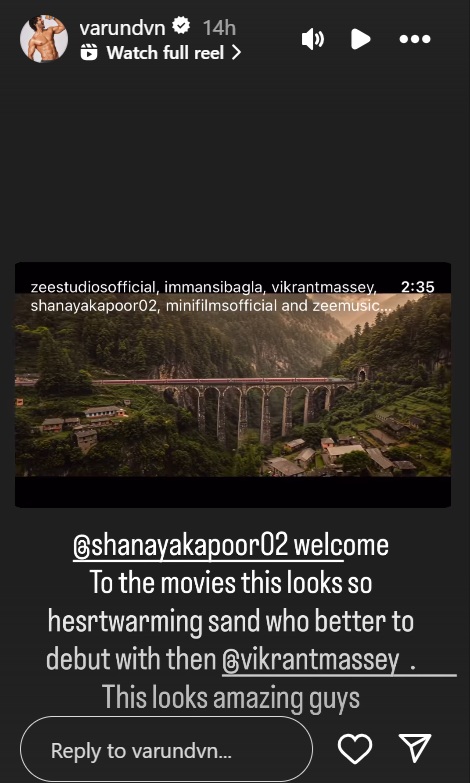
Task: Open the embedded reel showing the train bridge
Action: [x=233, y=385]
